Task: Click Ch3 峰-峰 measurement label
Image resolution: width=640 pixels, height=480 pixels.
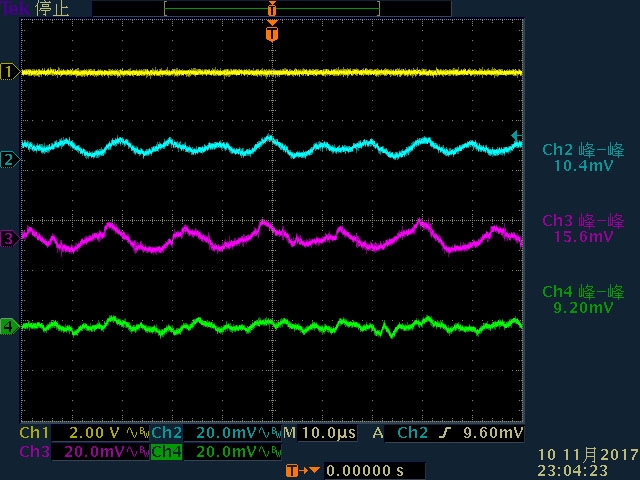Action: pos(583,220)
